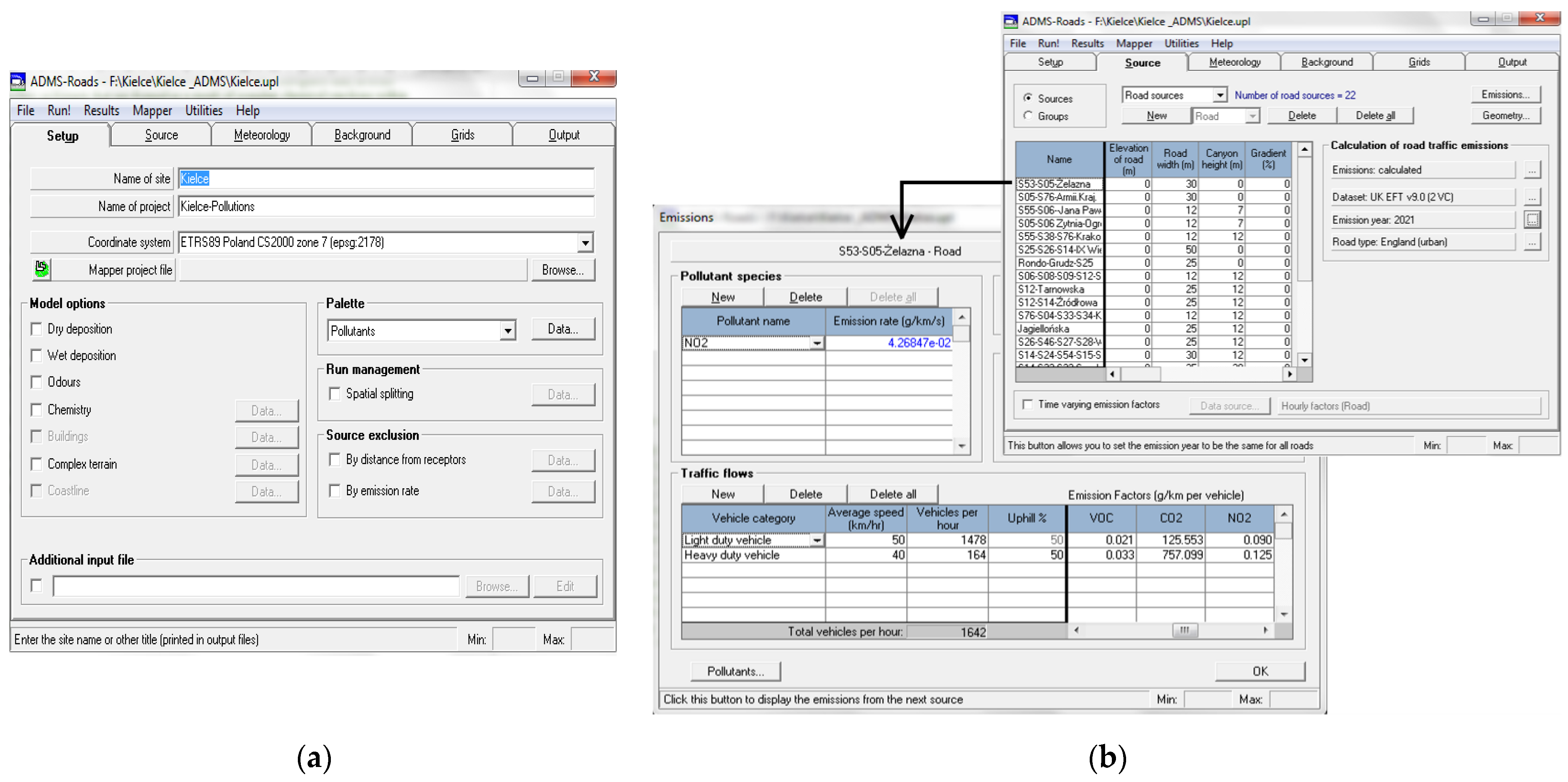Toggle Time varying emission factors checkbox
Viewport: 1568px width, 782px height.
click(x=1028, y=405)
